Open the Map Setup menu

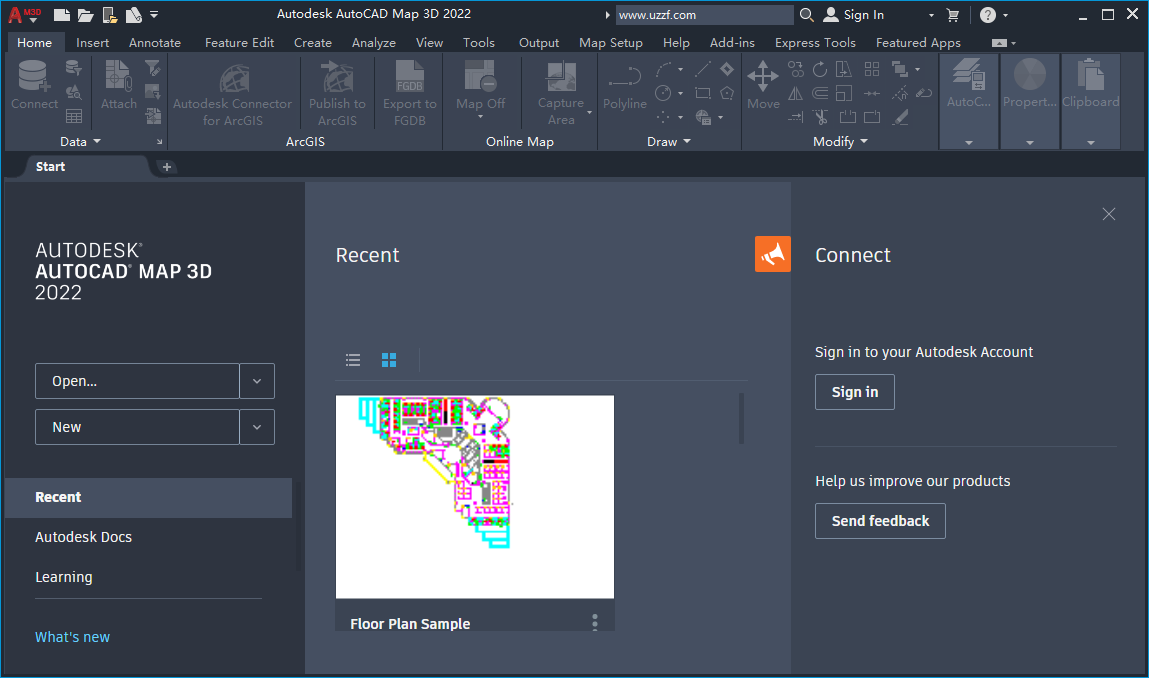(610, 42)
